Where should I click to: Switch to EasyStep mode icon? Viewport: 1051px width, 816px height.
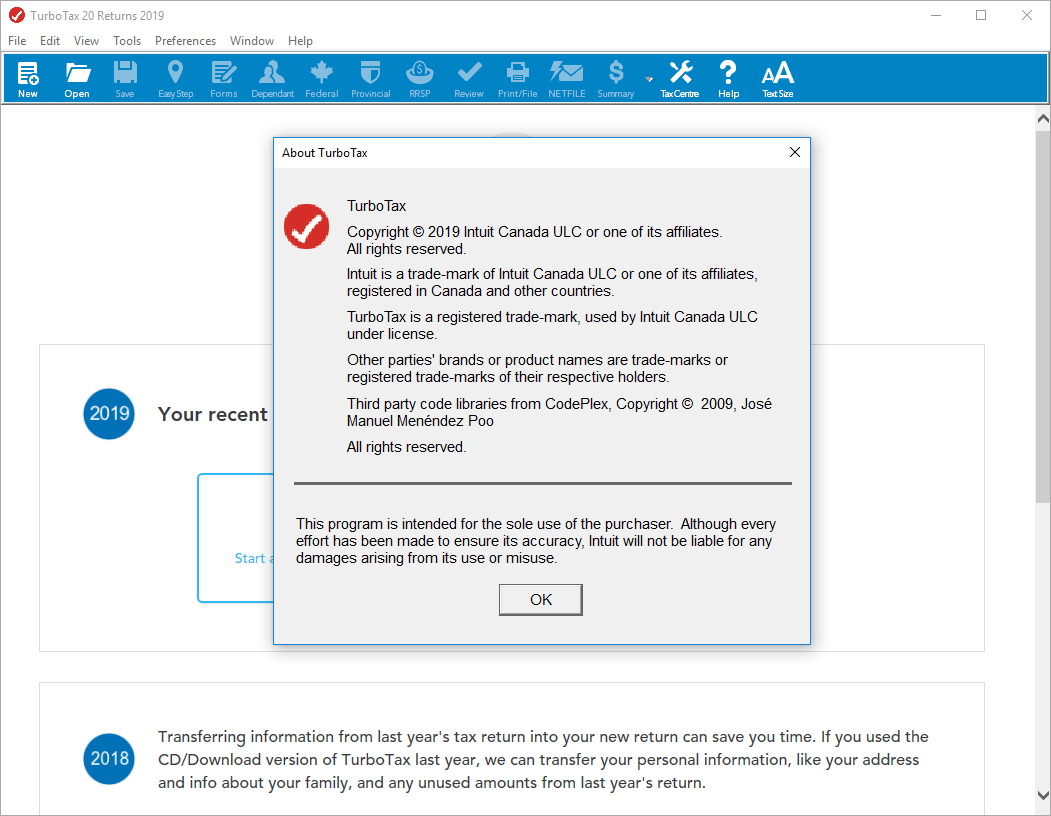tap(176, 79)
